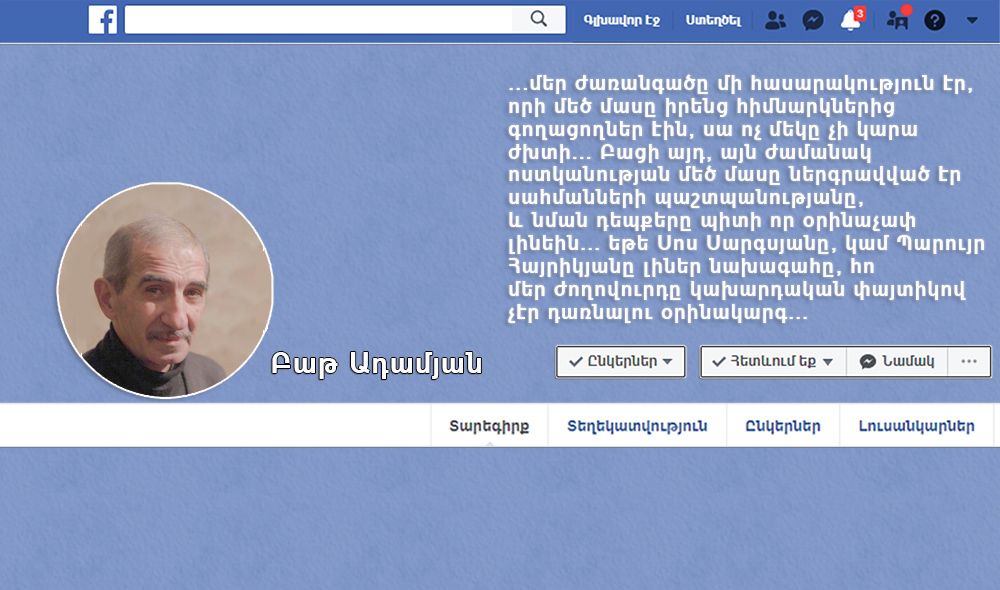Click the Facebook logo icon

(x=103, y=20)
